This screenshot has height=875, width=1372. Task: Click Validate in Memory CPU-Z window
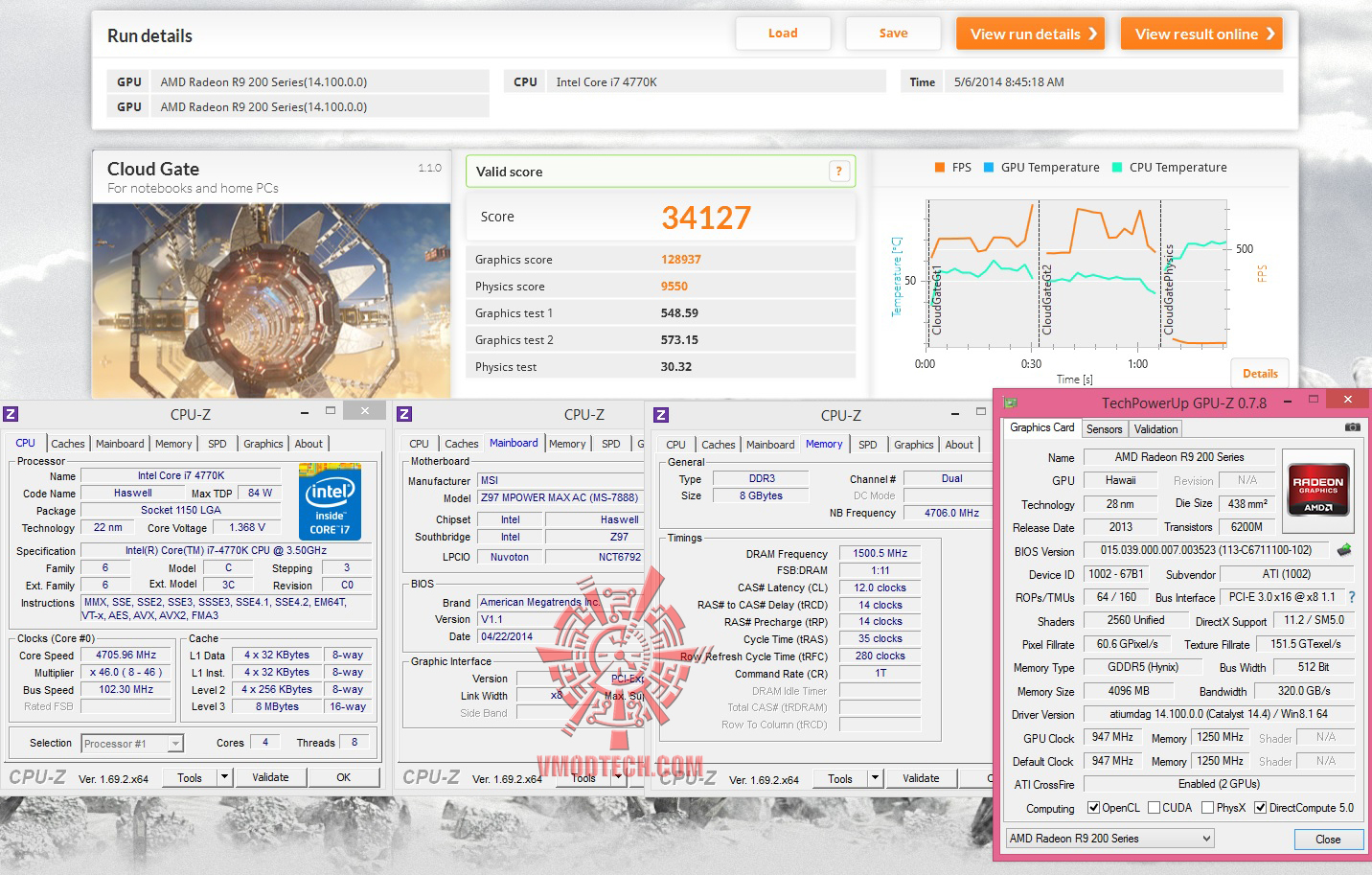click(x=921, y=778)
